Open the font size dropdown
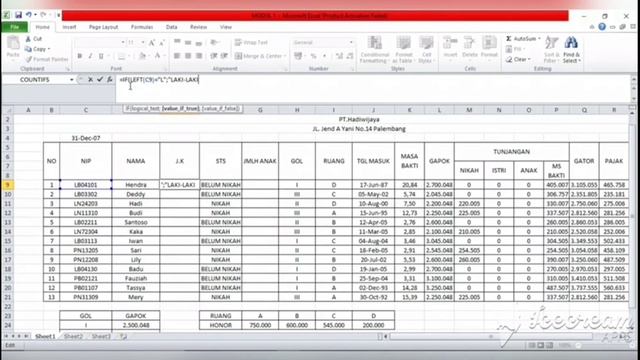 tap(143, 42)
